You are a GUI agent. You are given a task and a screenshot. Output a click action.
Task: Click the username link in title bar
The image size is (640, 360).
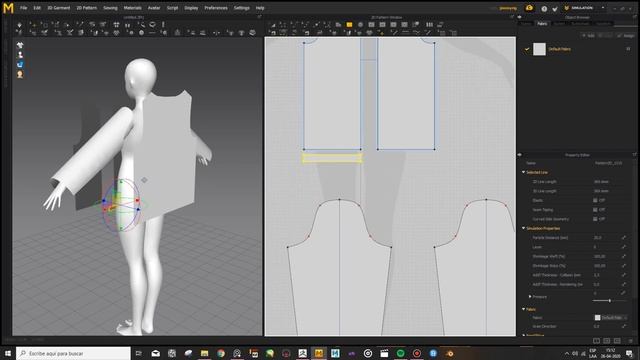[508, 8]
